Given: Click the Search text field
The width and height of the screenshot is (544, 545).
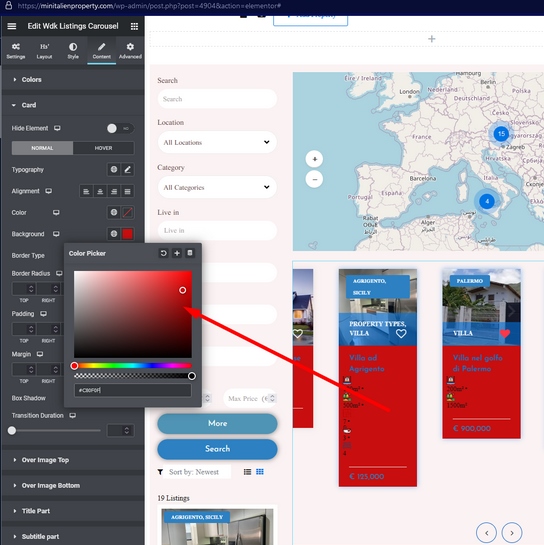Looking at the screenshot, I should click(217, 99).
